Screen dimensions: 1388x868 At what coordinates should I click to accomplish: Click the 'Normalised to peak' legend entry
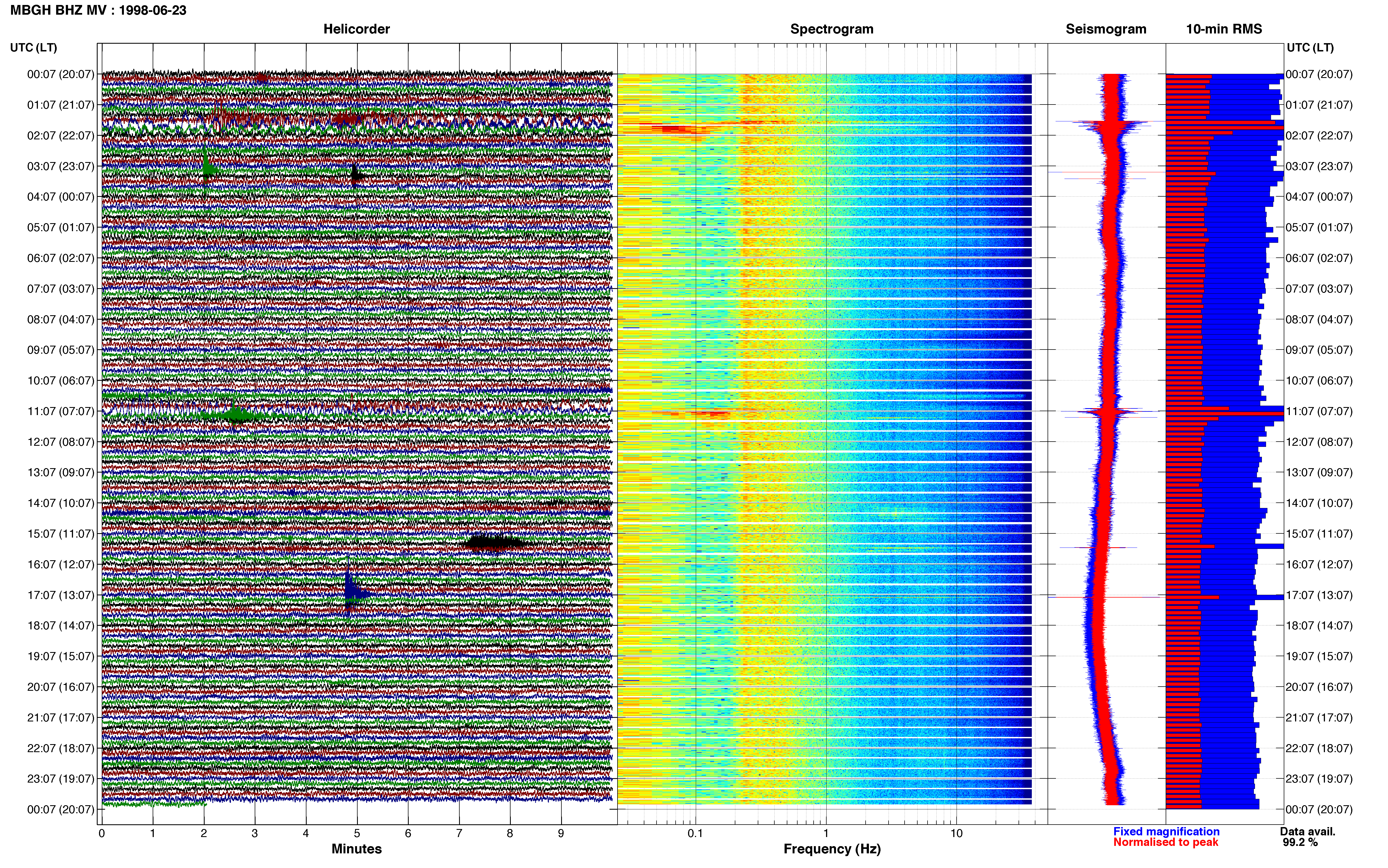(1165, 842)
